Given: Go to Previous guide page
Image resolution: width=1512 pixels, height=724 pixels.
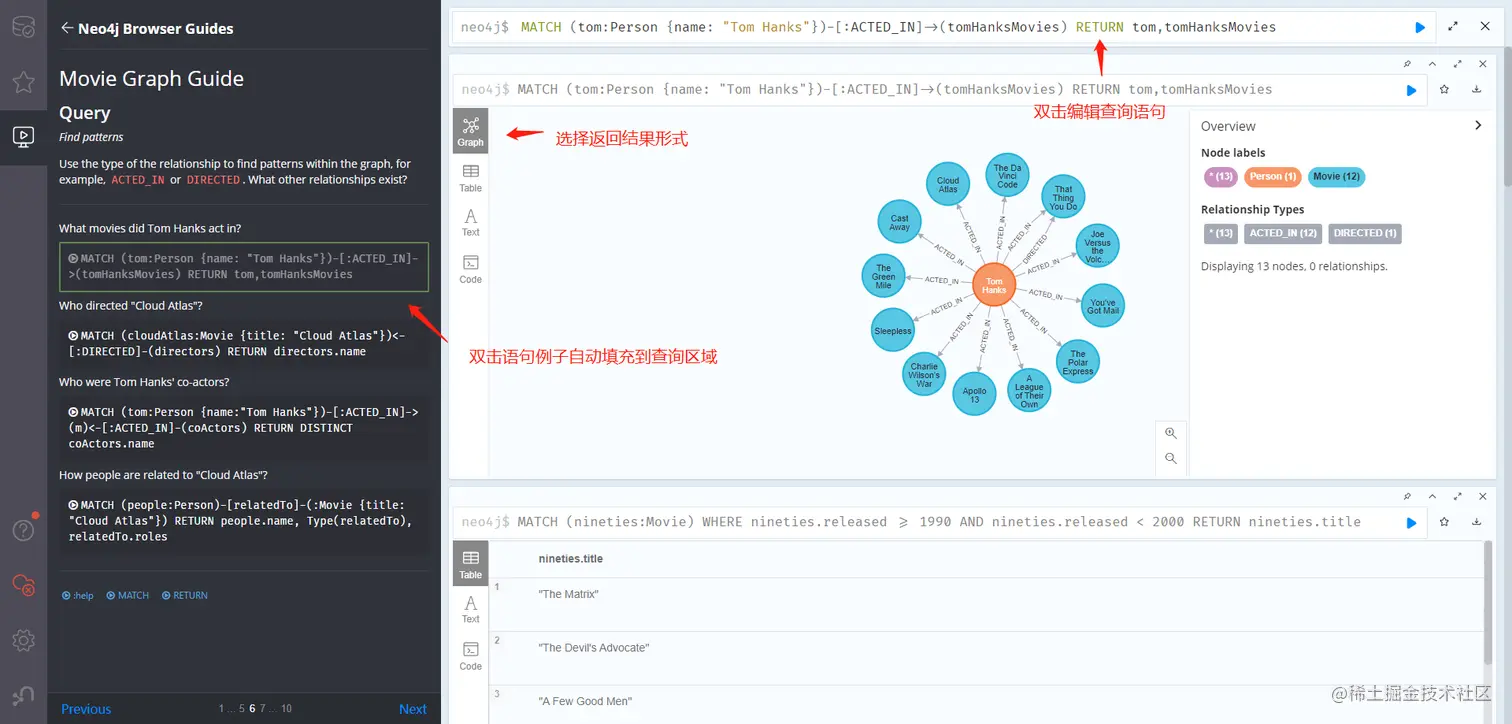Looking at the screenshot, I should 86,709.
